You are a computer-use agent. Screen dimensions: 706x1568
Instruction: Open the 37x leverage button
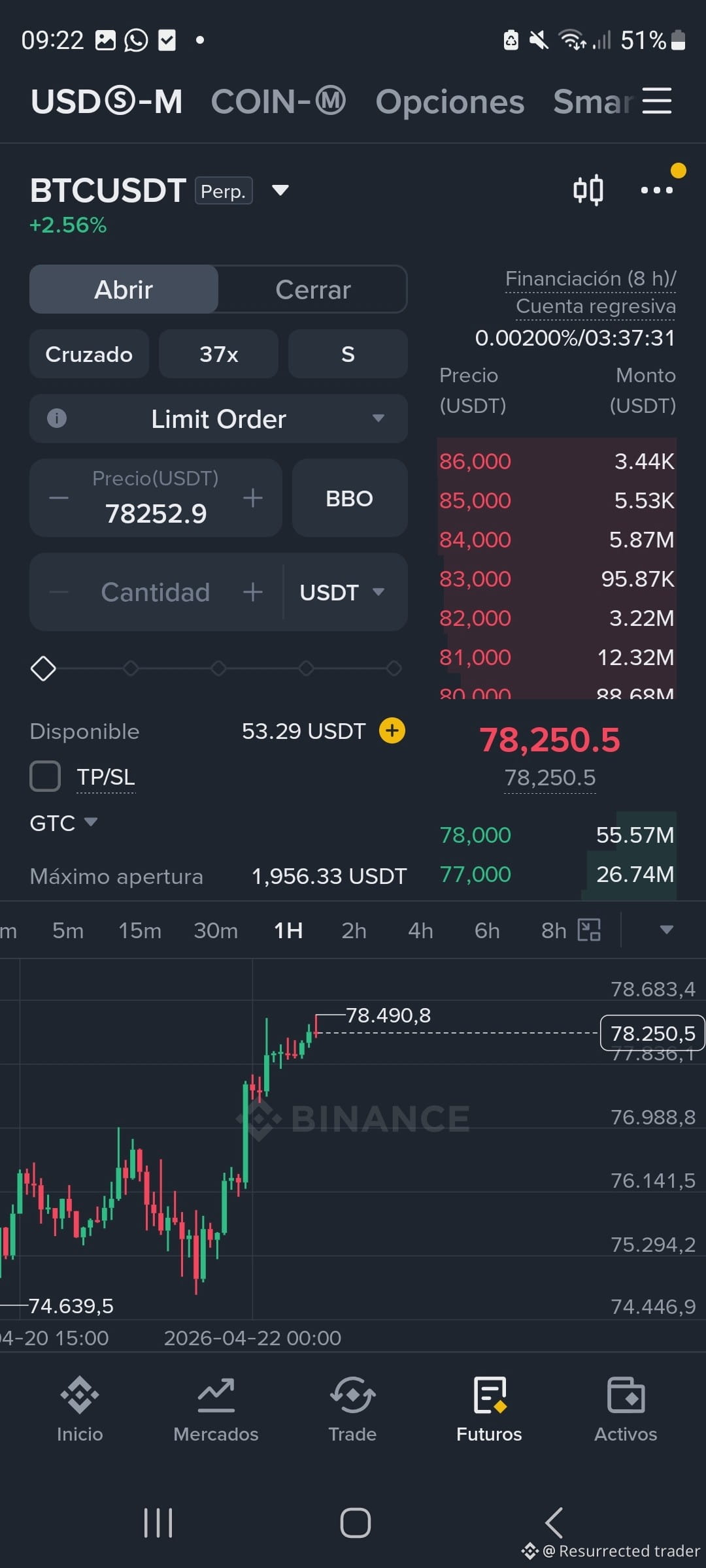[x=218, y=353]
